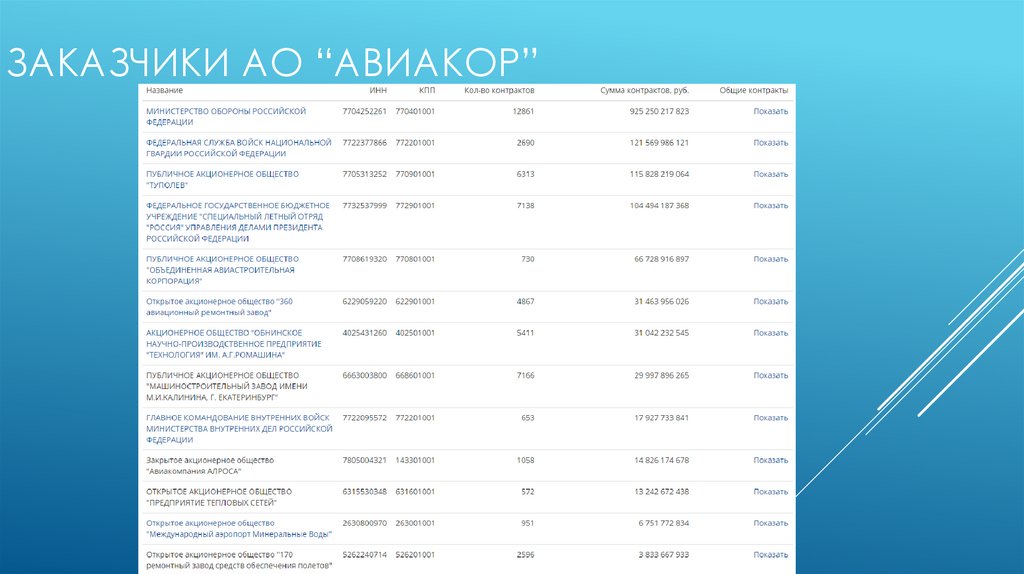Open Главное командование внутренних войск link
This screenshot has height=574, width=1024.
[239, 428]
